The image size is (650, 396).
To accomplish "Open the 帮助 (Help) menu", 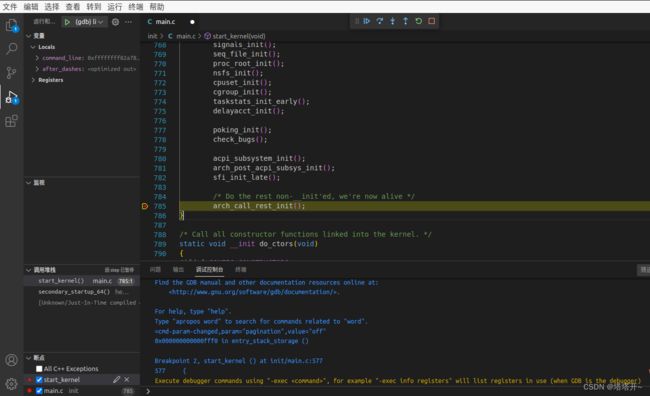I will (157, 7).
